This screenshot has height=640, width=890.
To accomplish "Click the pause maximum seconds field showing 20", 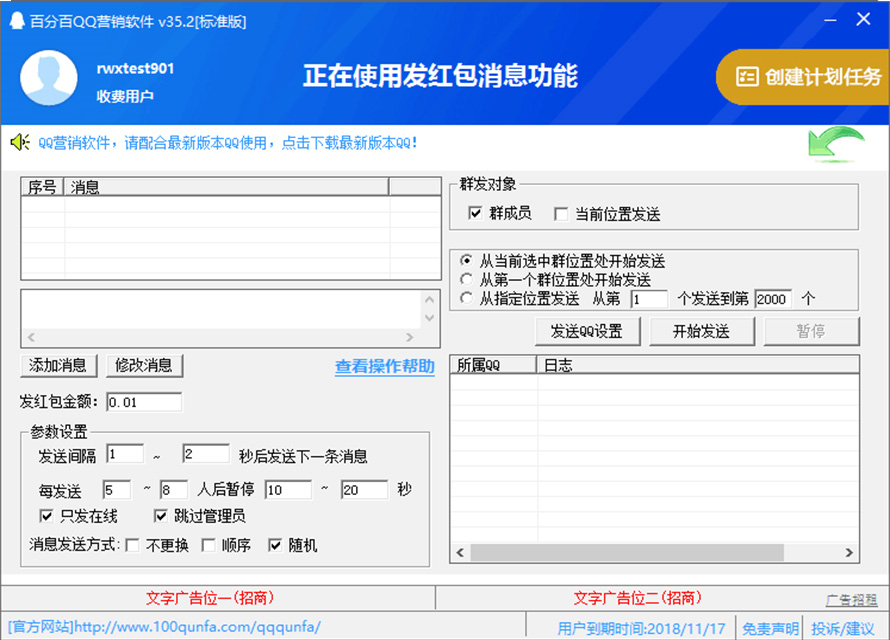I will [x=364, y=490].
